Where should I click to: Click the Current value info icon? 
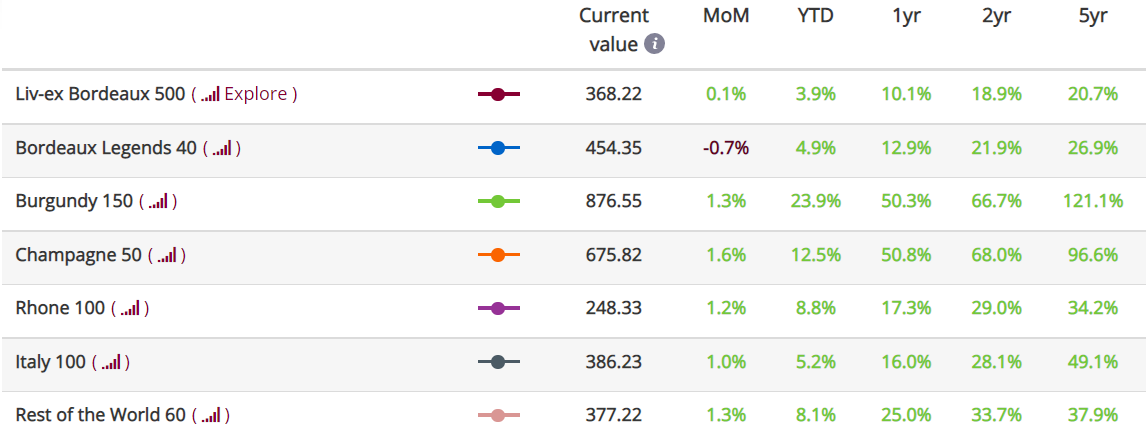click(655, 45)
